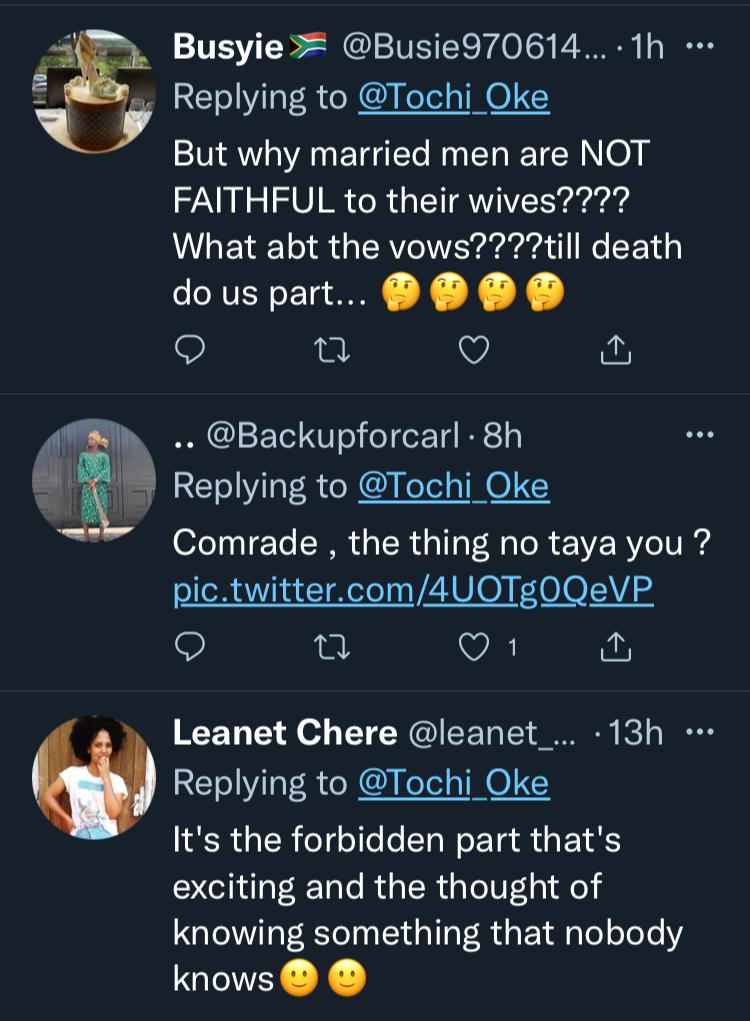Like @Backupforcarl's reply
The width and height of the screenshot is (750, 1021).
[473, 647]
